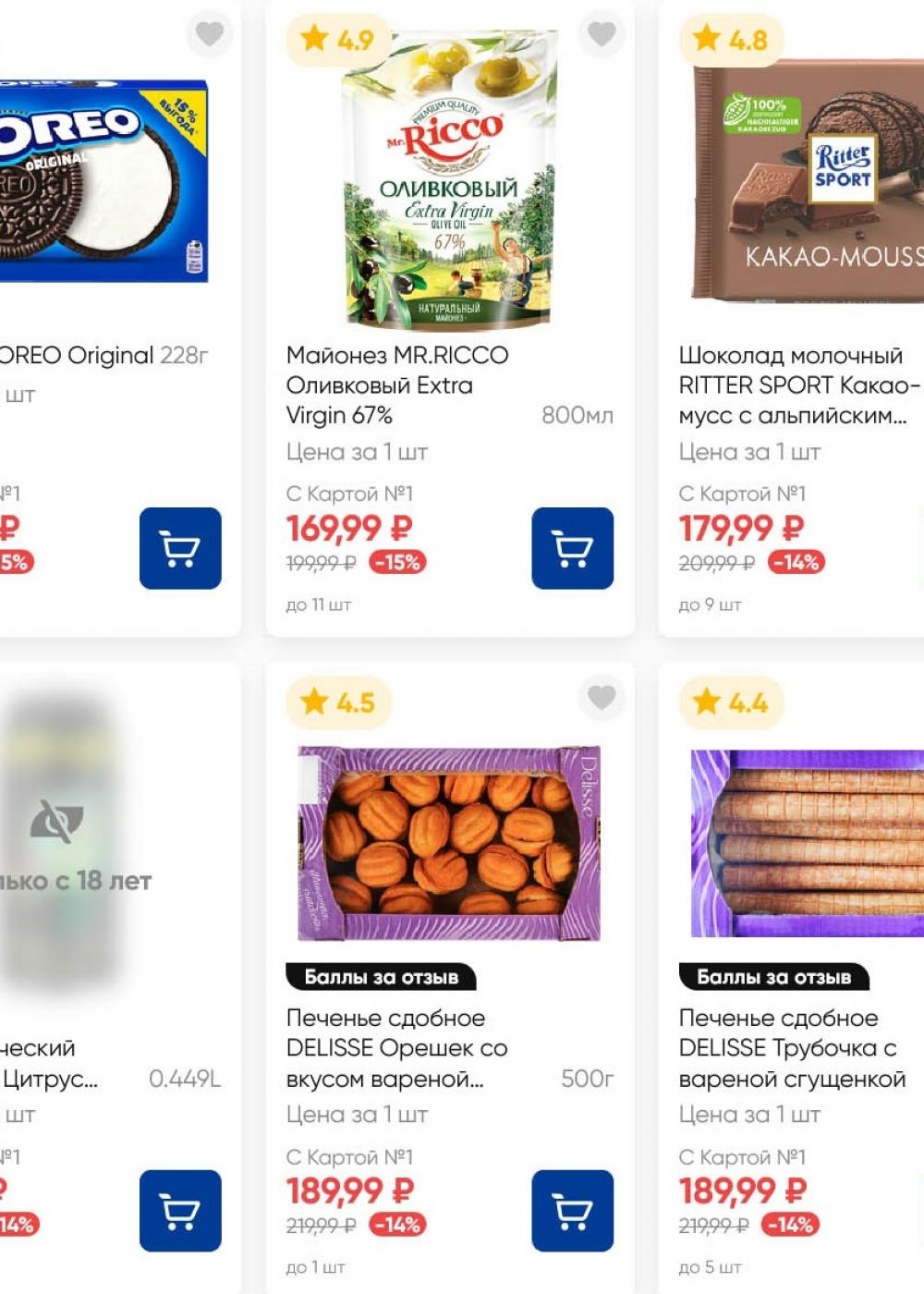The image size is (924, 1294).
Task: View 4.4 rating of DELISSE Трубочка
Action: click(730, 702)
